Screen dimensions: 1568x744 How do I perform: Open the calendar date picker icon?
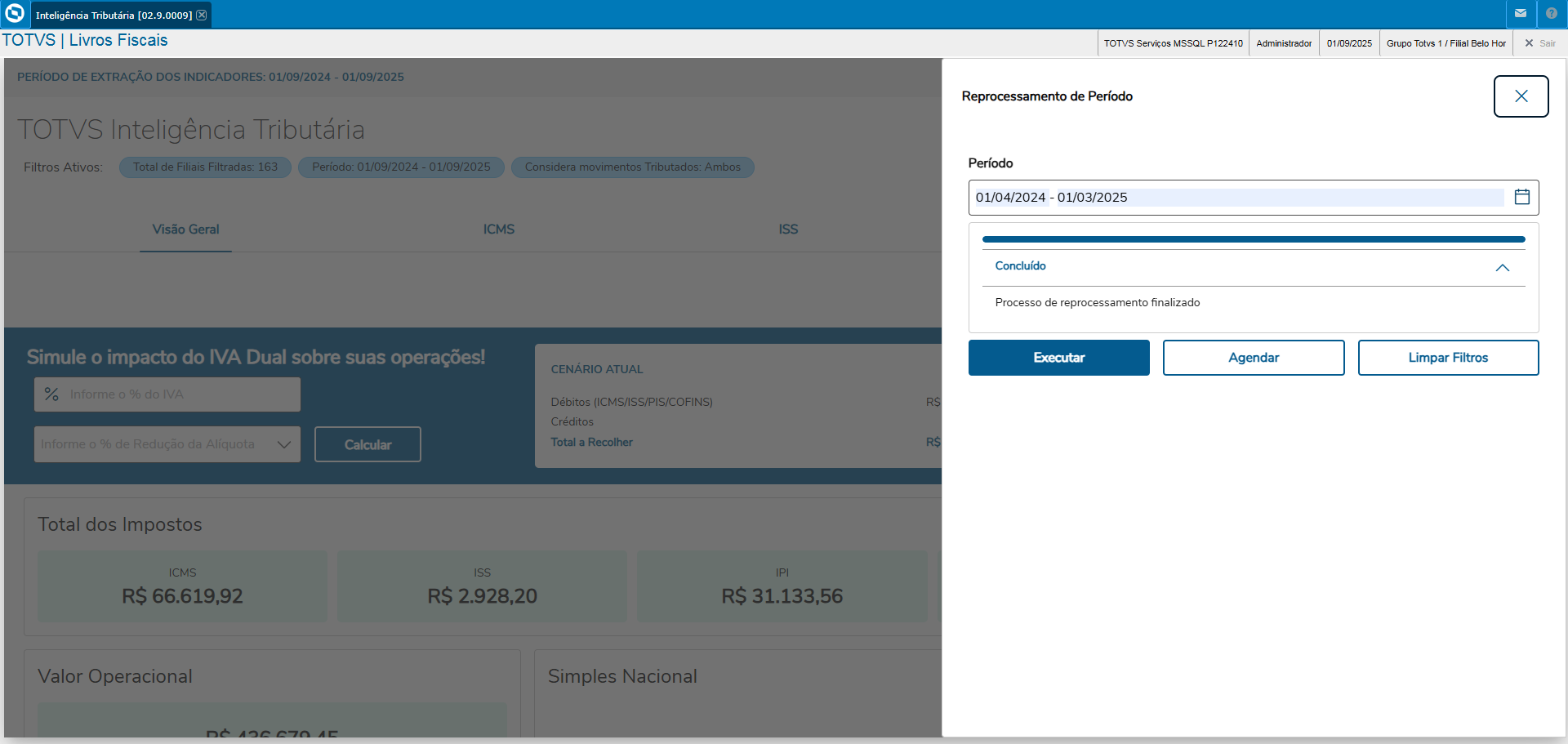(1522, 197)
